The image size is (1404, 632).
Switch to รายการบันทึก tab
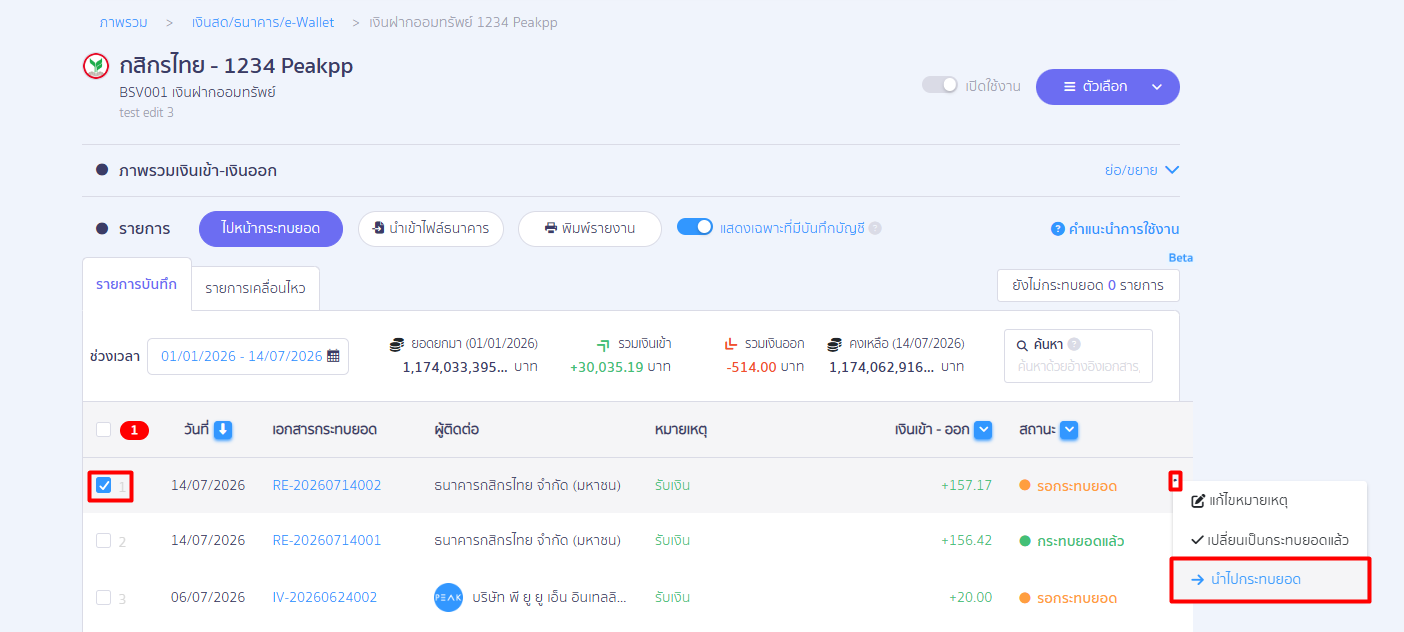tap(136, 284)
